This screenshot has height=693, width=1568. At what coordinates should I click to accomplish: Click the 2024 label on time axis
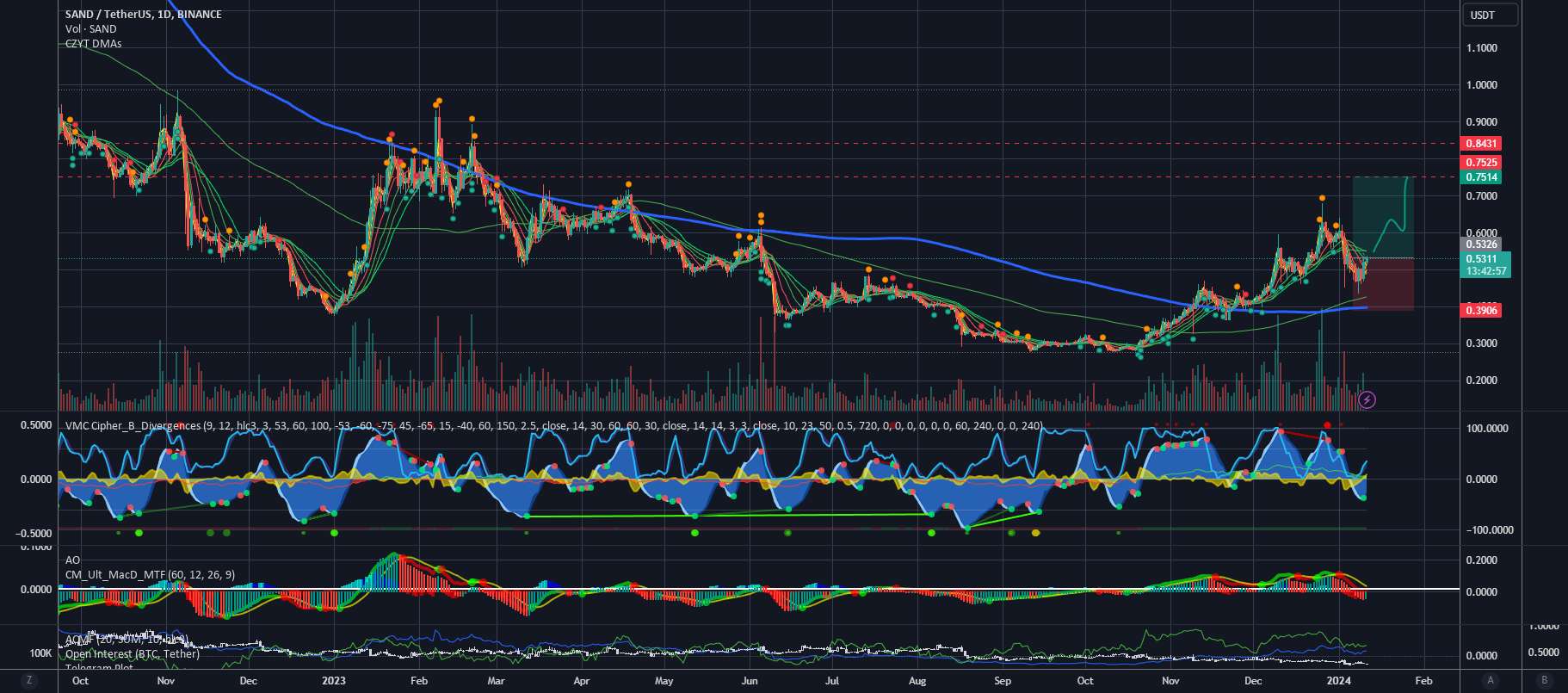click(x=1337, y=681)
